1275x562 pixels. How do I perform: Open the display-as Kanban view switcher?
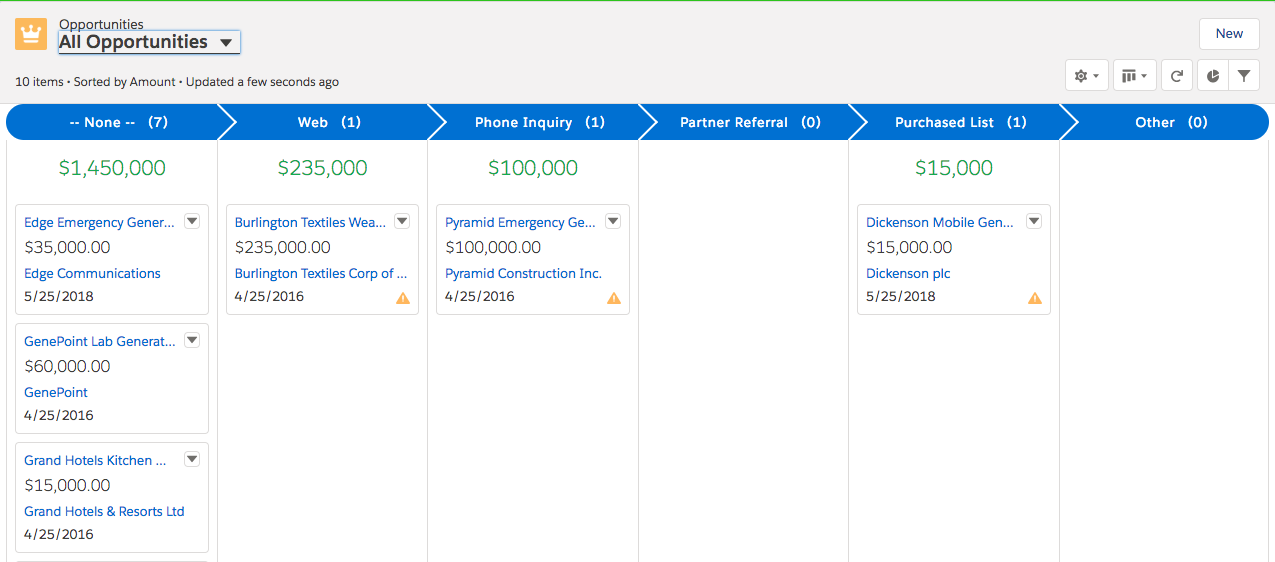[x=1135, y=76]
